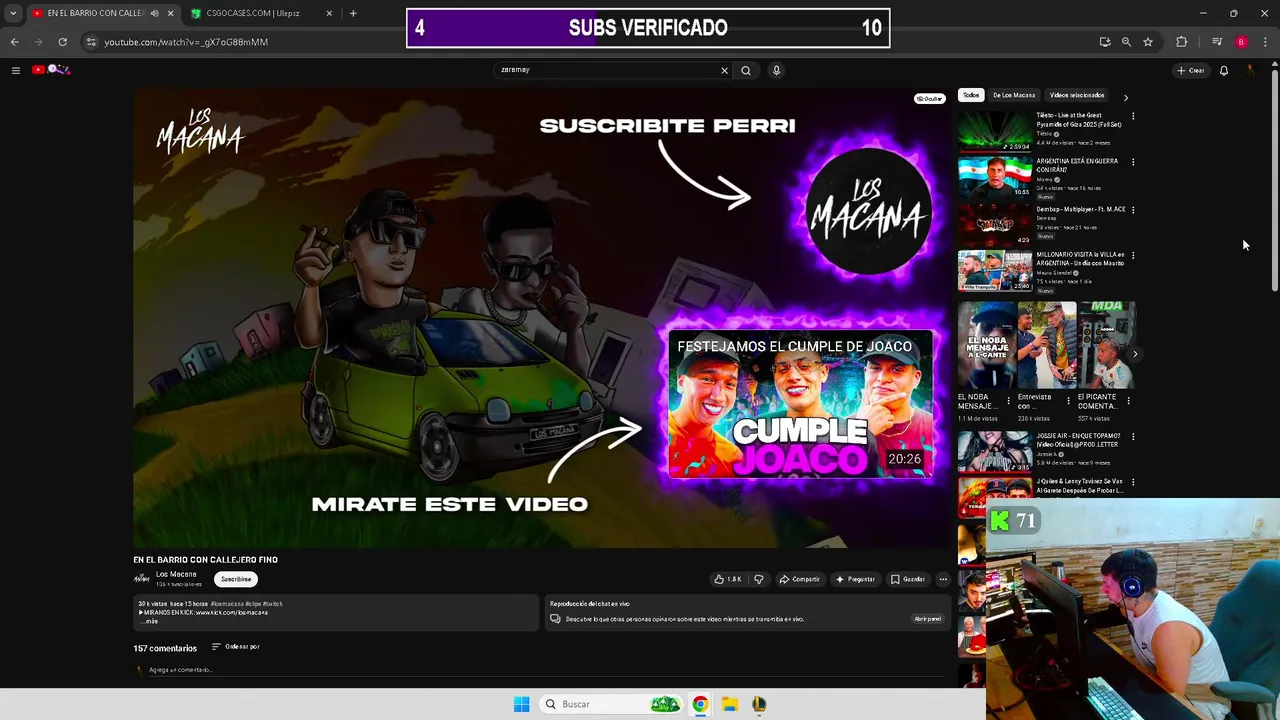The height and width of the screenshot is (720, 1280).
Task: Open options for Tiësto Giza video
Action: [x=1133, y=116]
